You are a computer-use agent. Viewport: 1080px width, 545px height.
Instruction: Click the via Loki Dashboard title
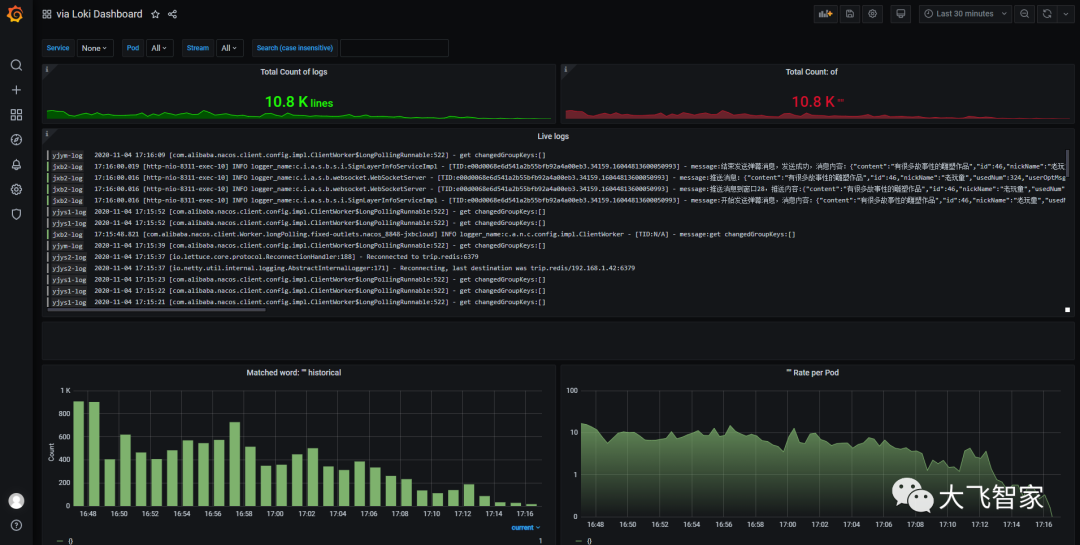coord(99,14)
